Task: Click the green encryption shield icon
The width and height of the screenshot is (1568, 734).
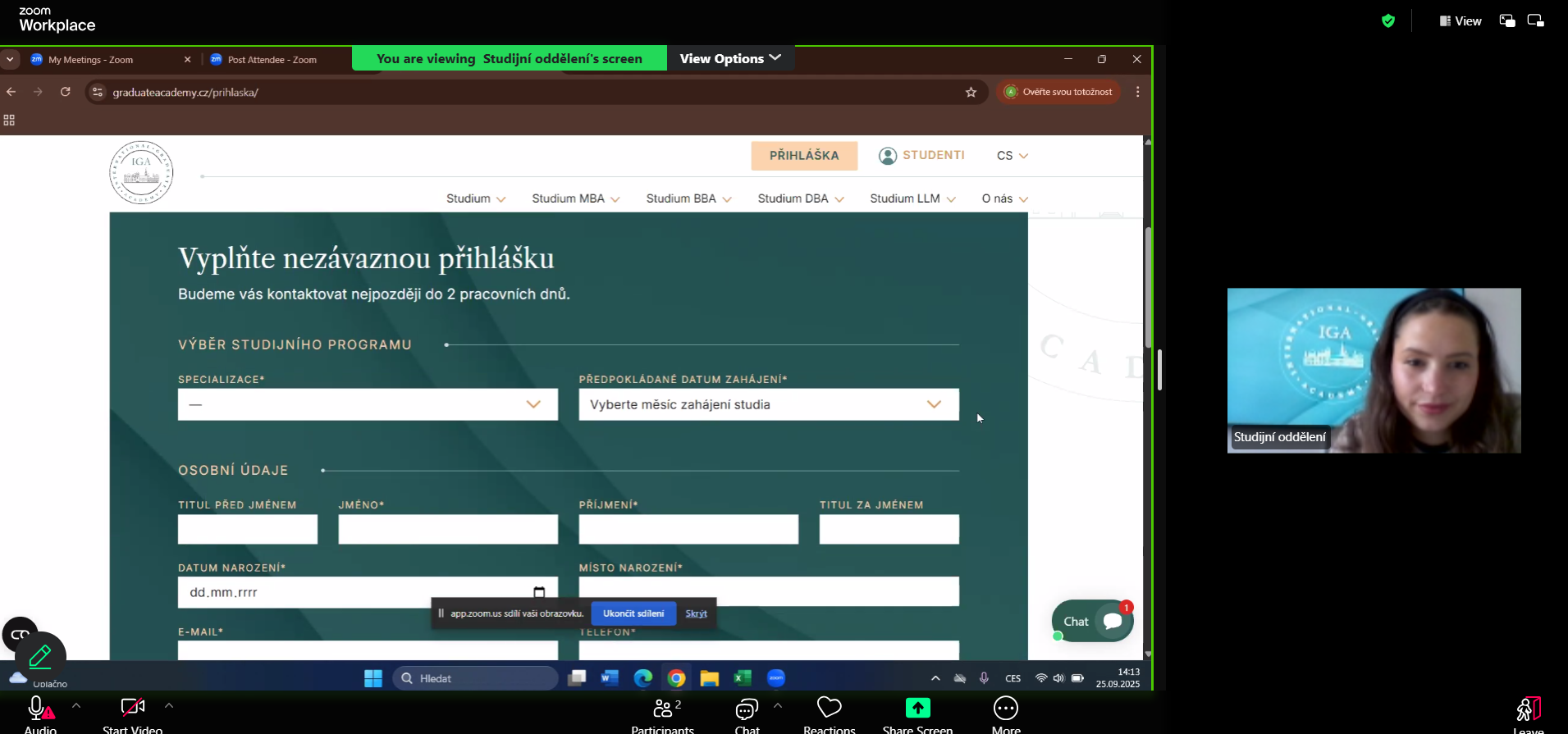Action: [x=1387, y=21]
